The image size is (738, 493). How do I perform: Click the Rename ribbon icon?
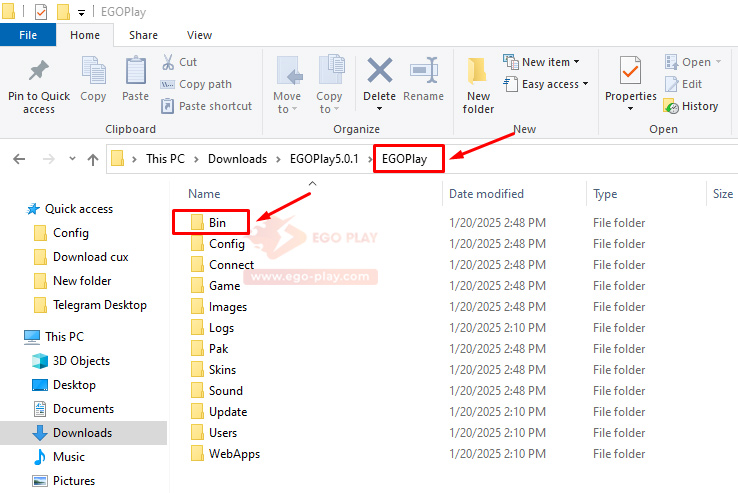(x=424, y=71)
